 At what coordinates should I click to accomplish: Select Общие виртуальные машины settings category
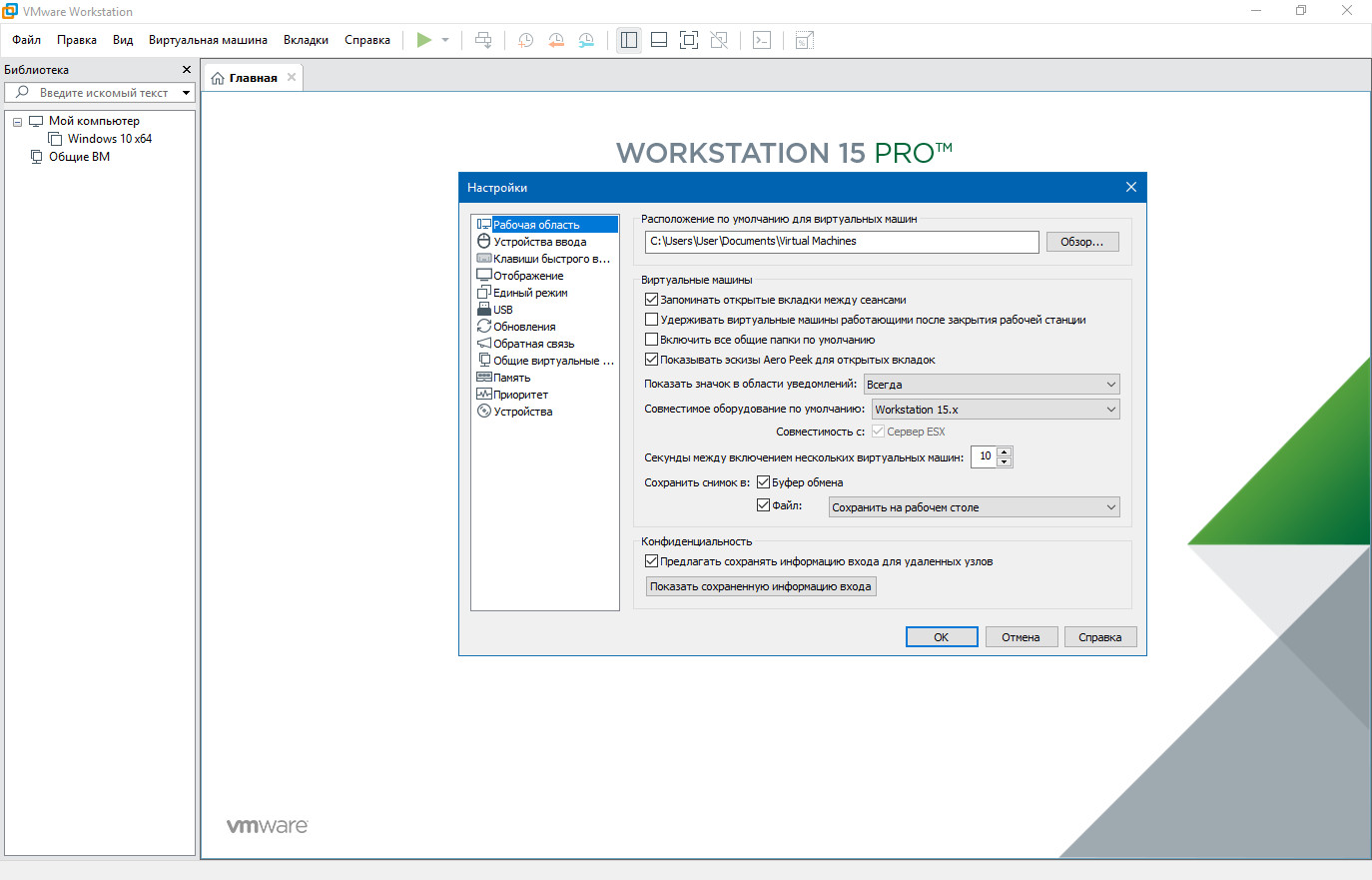(x=546, y=361)
